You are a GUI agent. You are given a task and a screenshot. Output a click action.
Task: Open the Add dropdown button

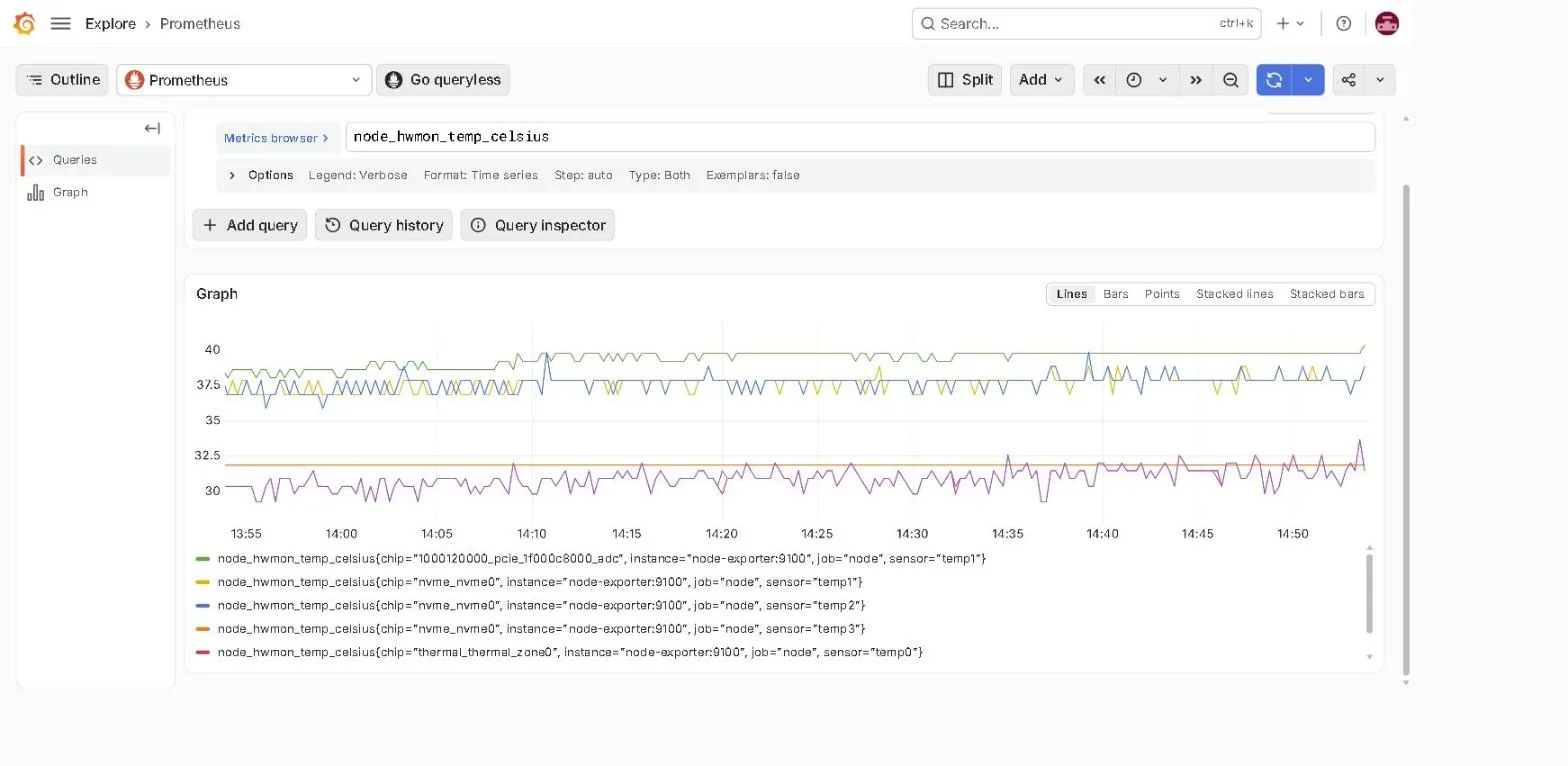(x=1042, y=80)
